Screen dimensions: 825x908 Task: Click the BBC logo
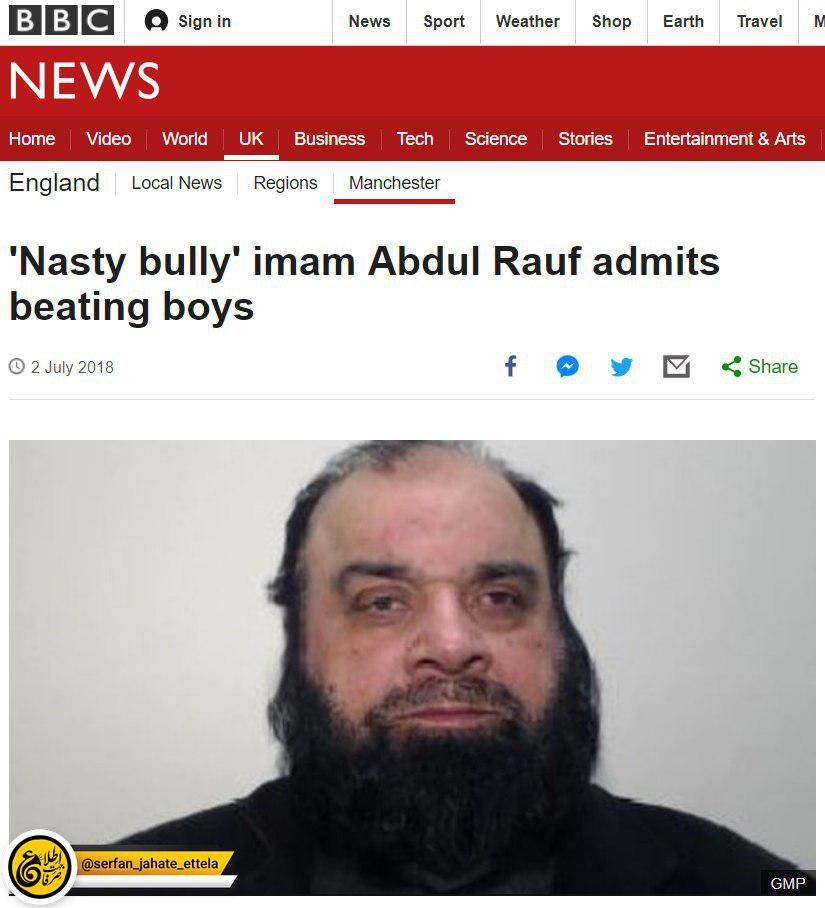tap(61, 20)
